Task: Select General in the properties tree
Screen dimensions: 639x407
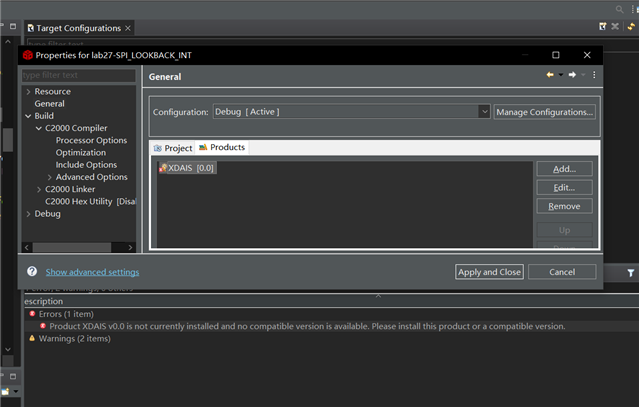Action: point(49,103)
